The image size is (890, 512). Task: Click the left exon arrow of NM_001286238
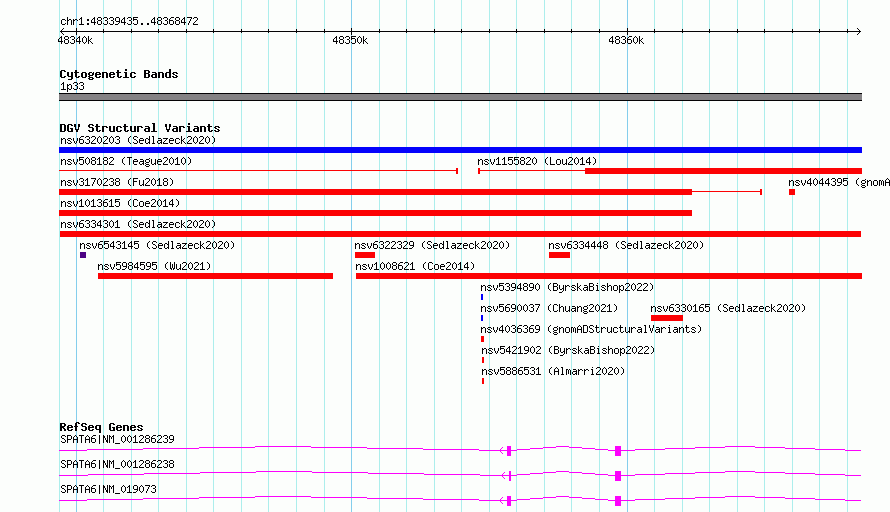click(507, 476)
